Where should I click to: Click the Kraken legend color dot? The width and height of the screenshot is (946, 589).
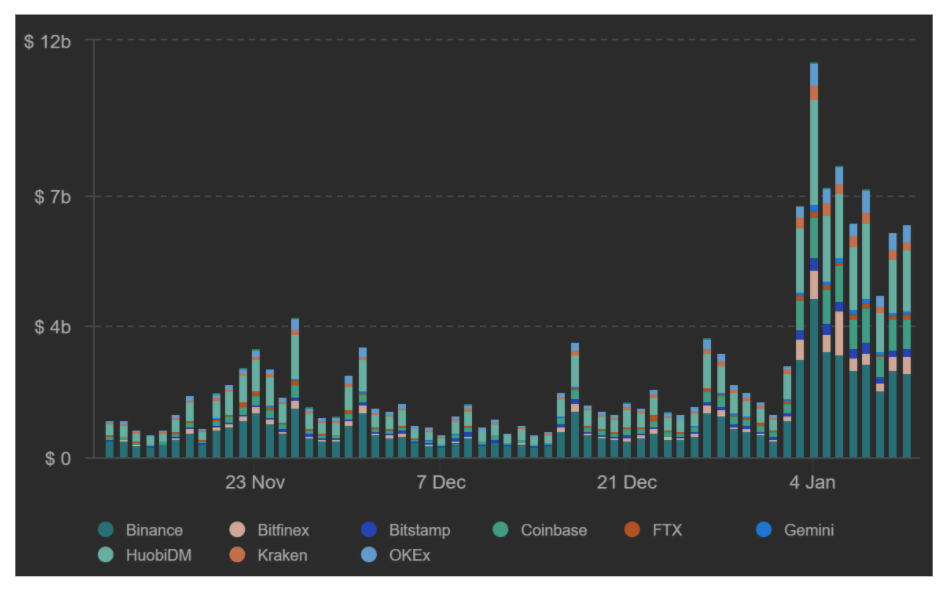point(237,555)
